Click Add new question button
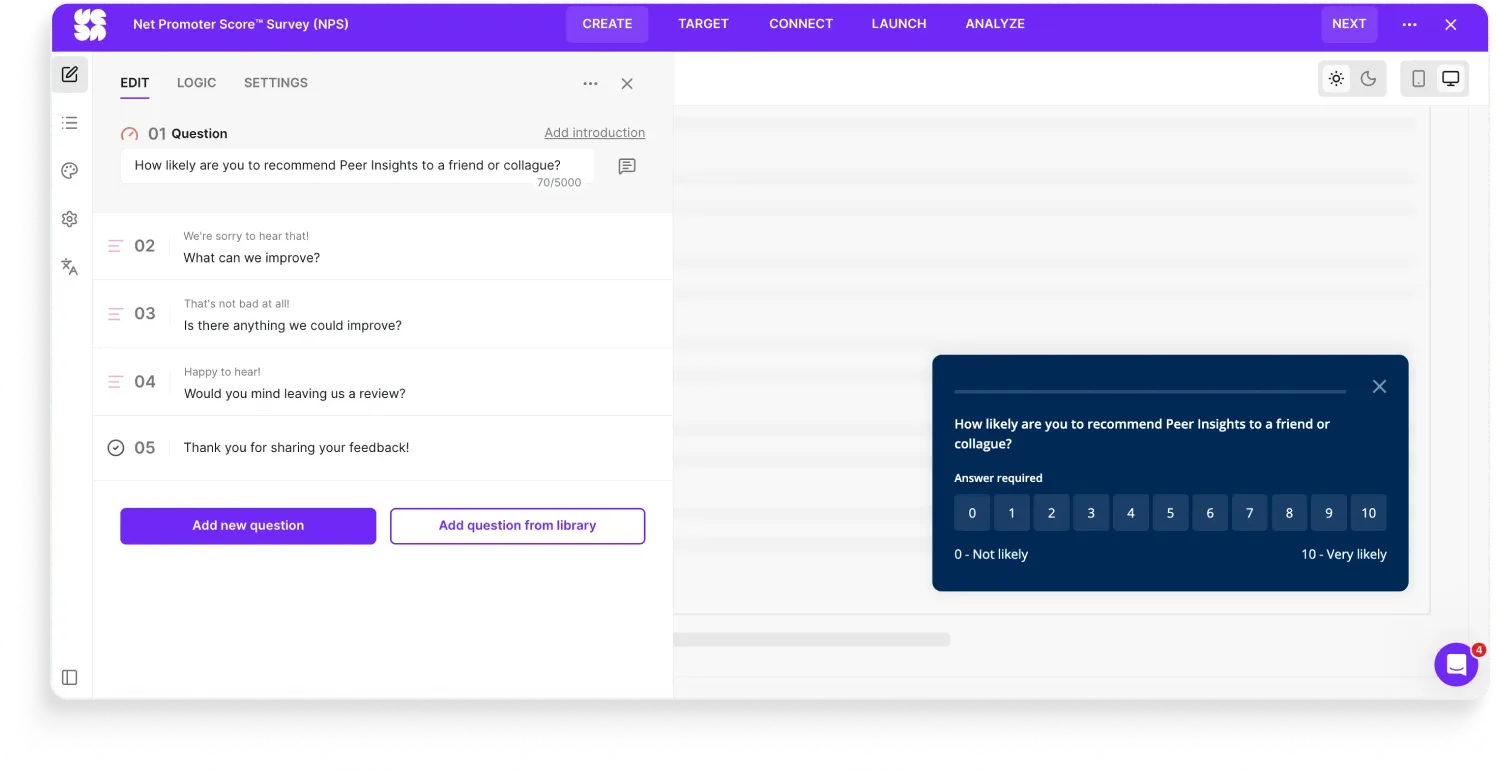 (248, 526)
